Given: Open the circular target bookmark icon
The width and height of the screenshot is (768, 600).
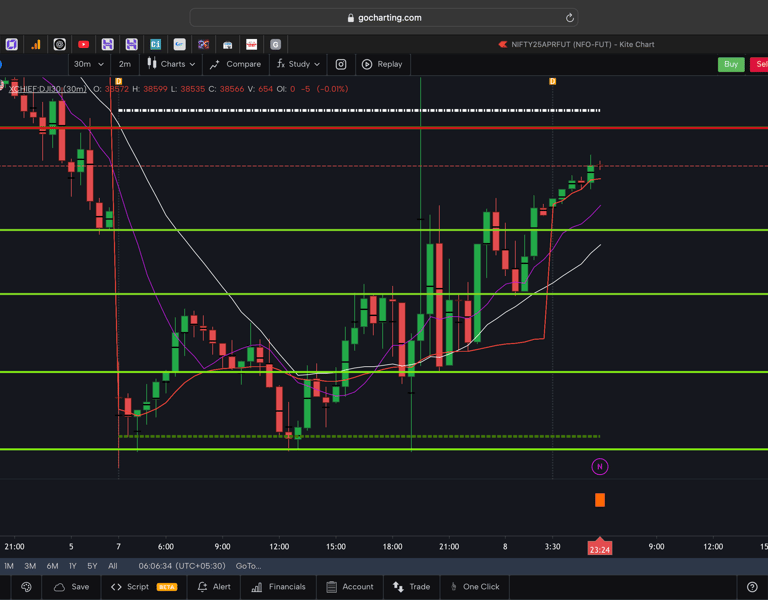Looking at the screenshot, I should 60,45.
